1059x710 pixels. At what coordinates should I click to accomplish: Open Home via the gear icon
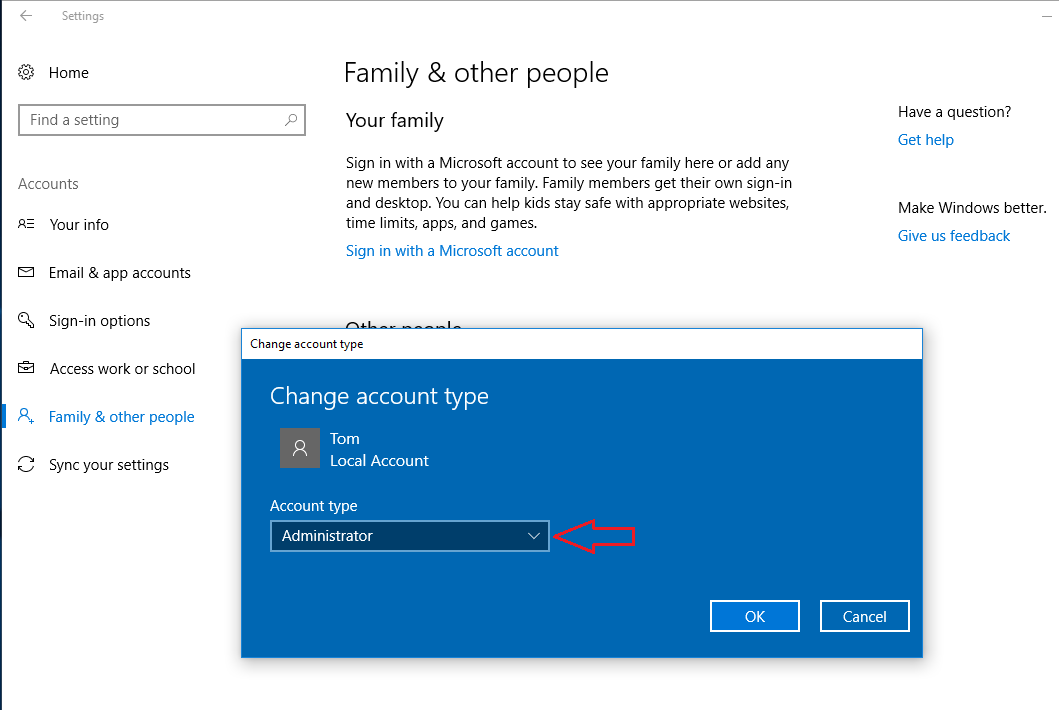pyautogui.click(x=26, y=72)
